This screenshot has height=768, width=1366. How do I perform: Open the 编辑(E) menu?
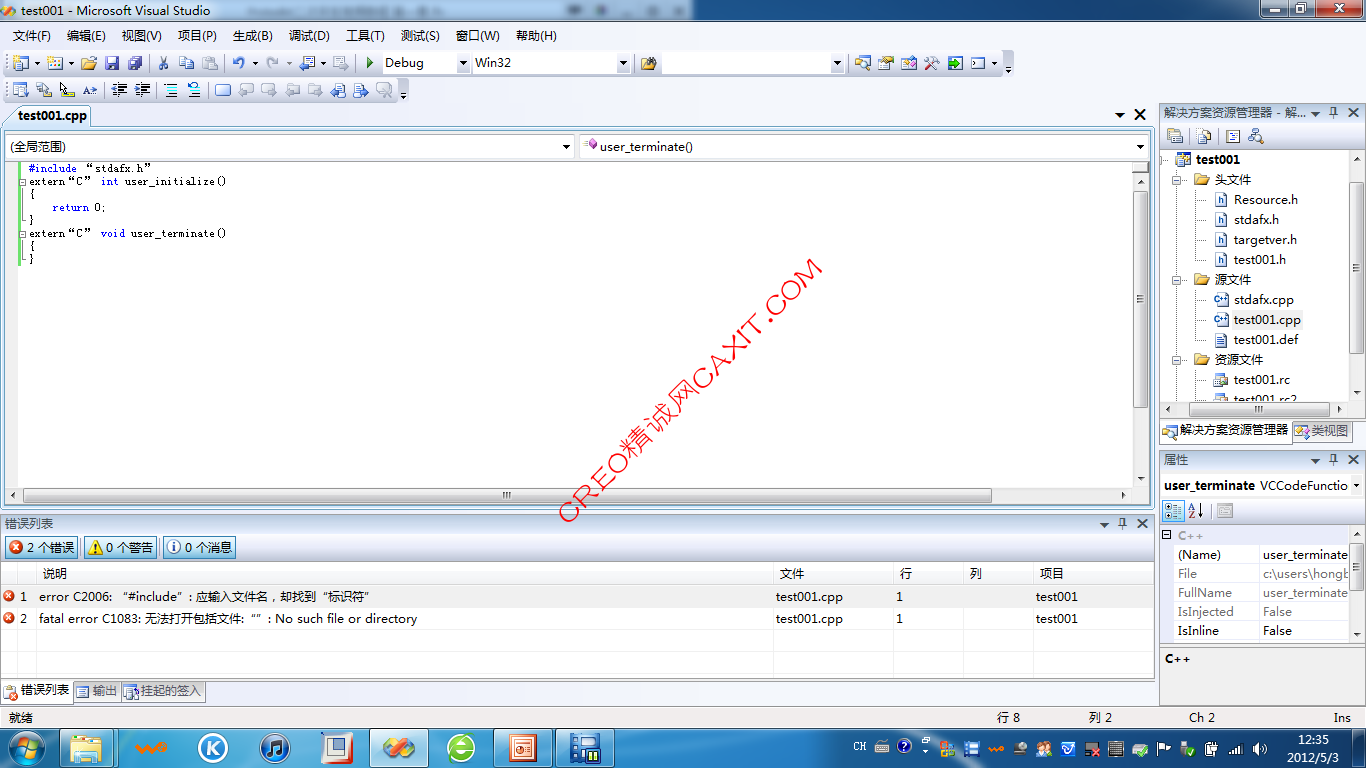point(86,35)
